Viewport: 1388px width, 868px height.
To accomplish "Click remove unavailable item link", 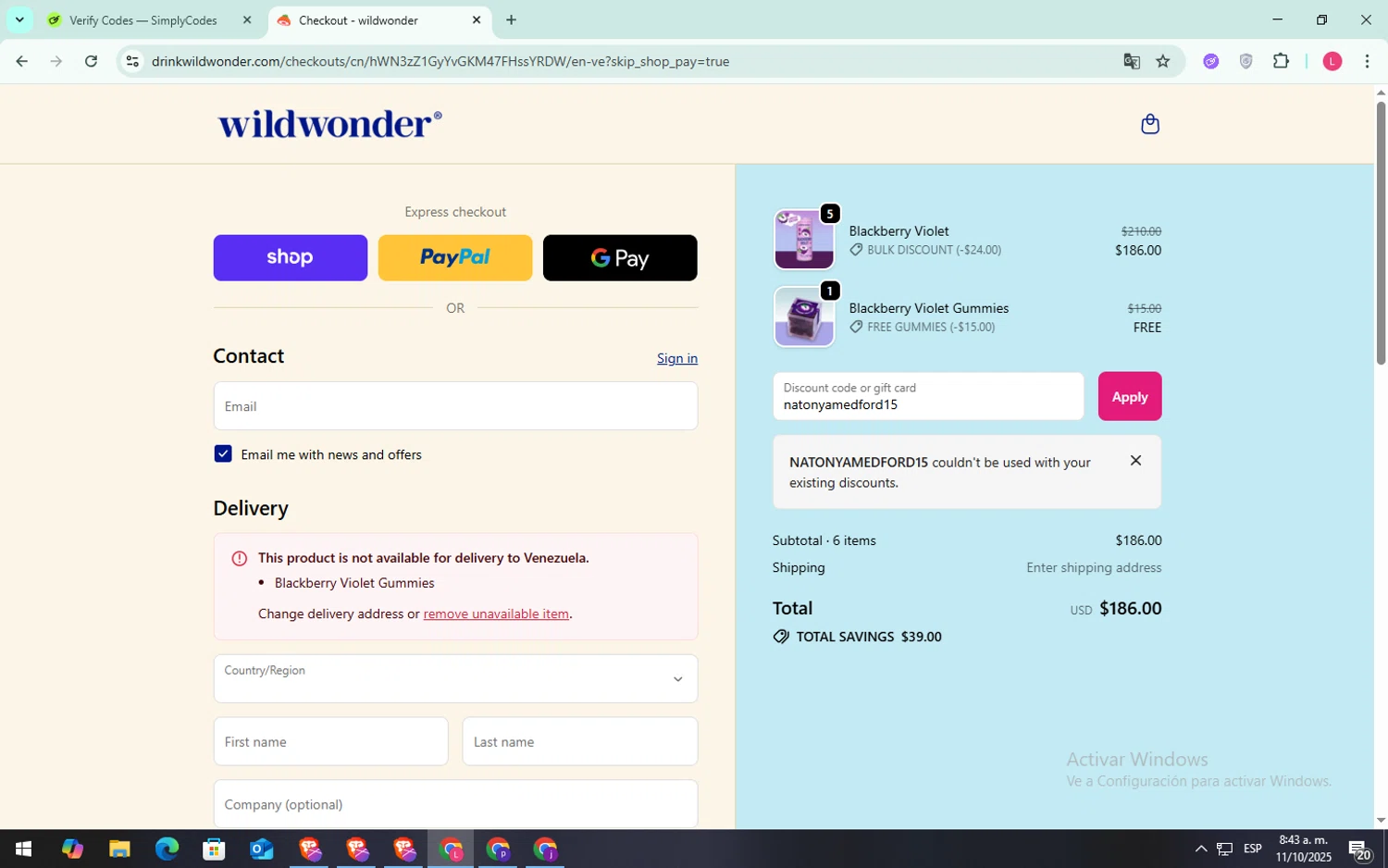I will [x=496, y=614].
